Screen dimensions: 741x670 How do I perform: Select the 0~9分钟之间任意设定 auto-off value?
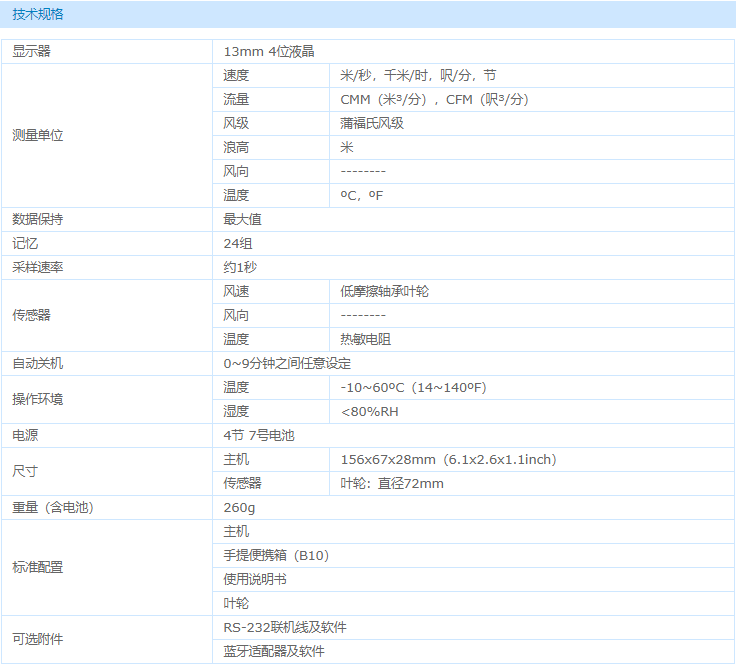click(x=287, y=363)
